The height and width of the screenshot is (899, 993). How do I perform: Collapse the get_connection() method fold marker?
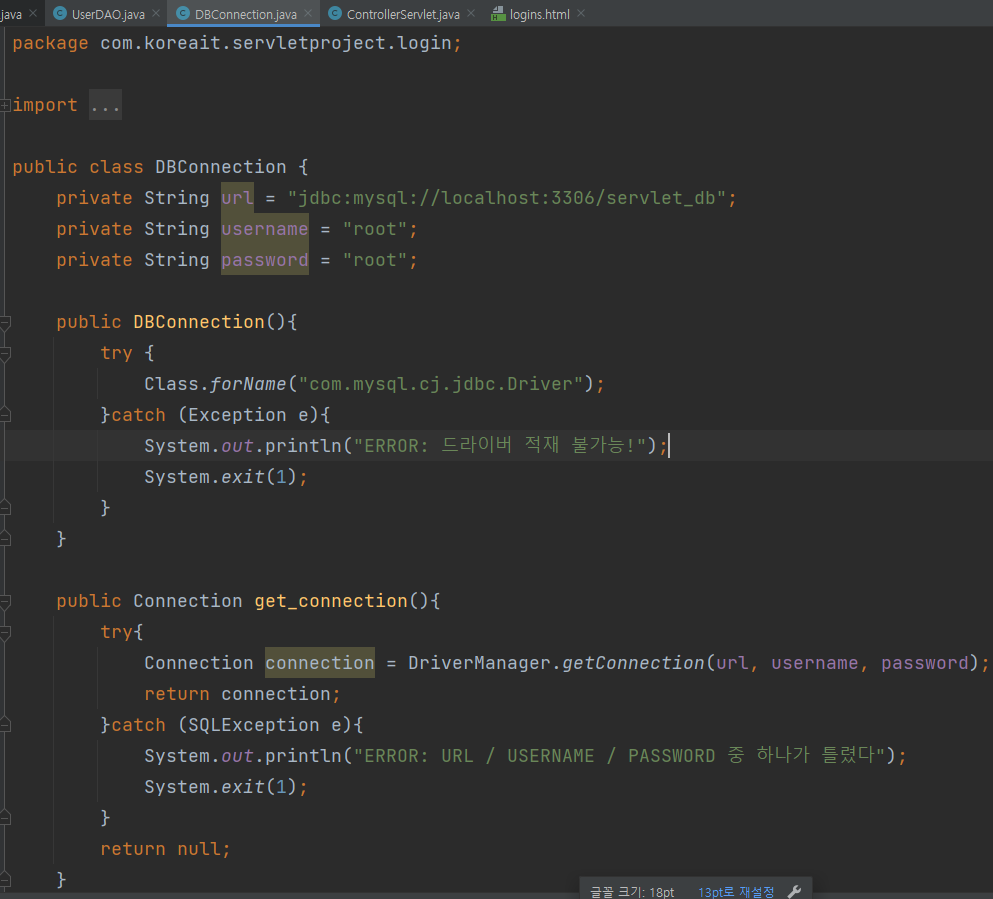pyautogui.click(x=5, y=602)
